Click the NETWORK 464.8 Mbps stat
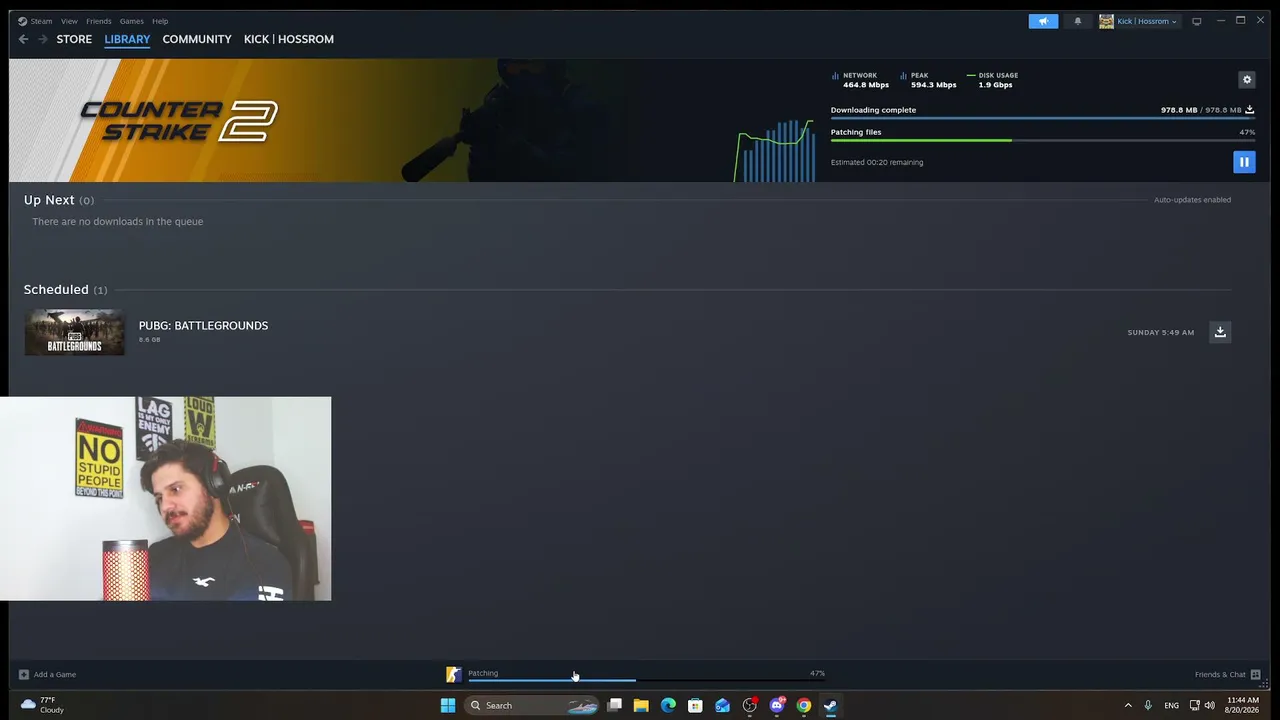 860,80
